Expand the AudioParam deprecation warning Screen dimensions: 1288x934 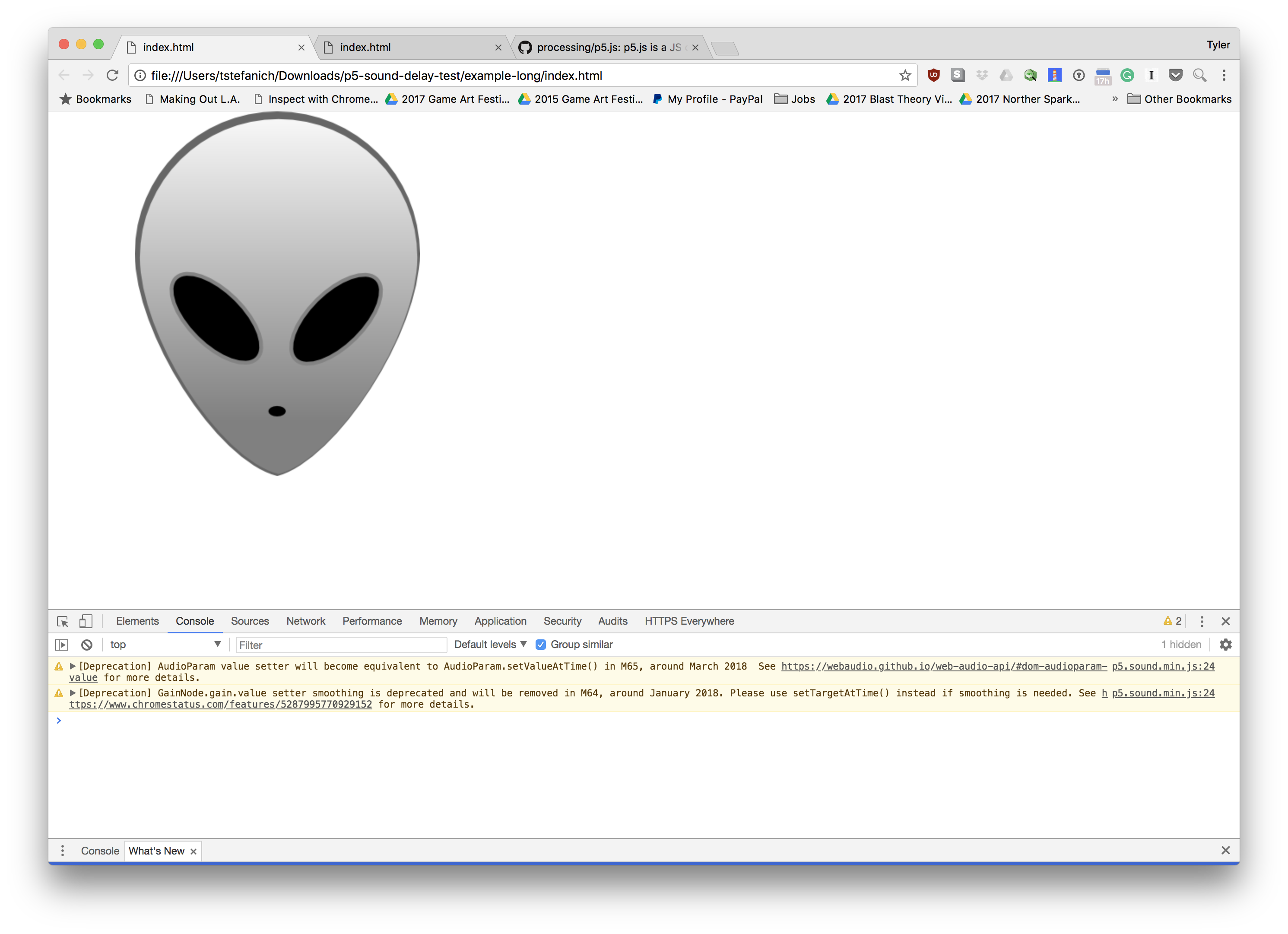coord(72,666)
